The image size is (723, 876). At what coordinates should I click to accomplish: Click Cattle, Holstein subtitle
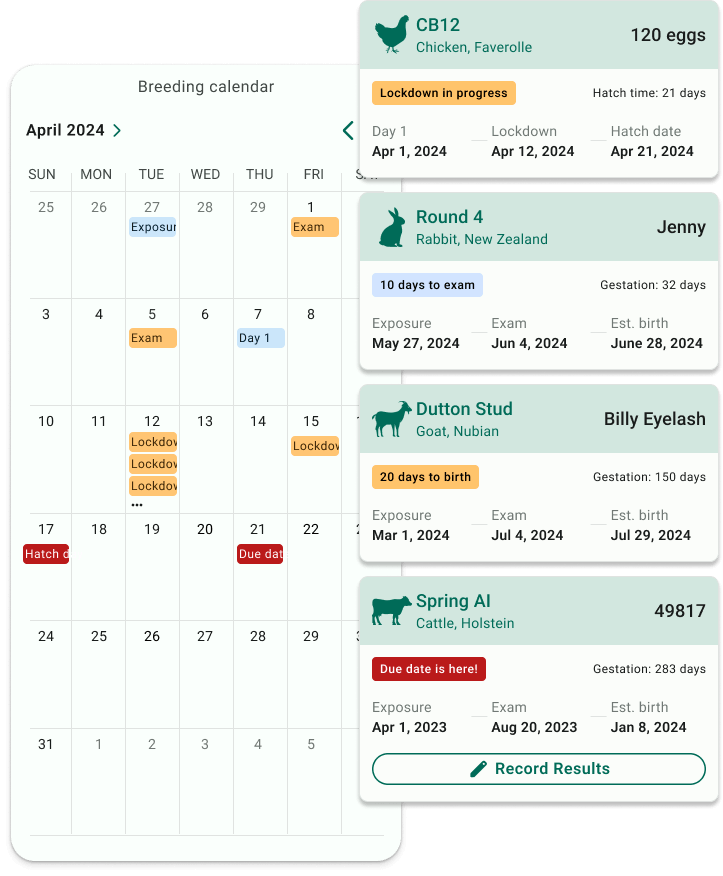[465, 623]
